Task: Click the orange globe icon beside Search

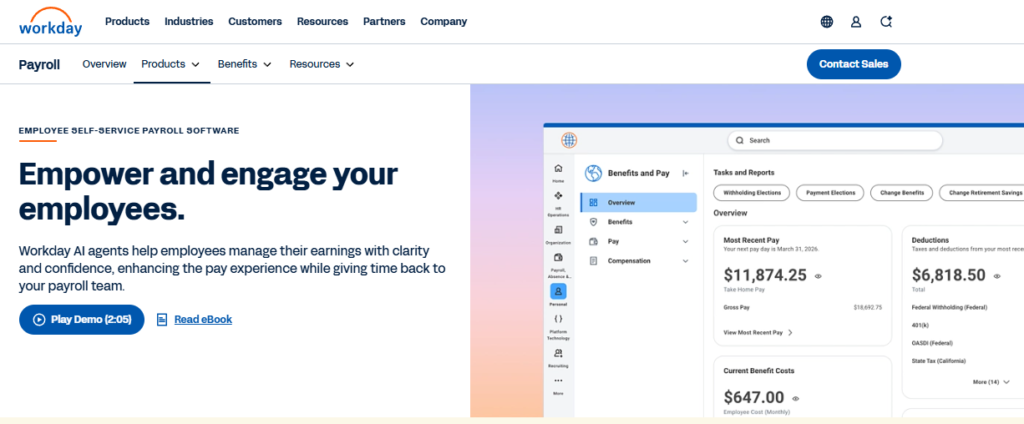Action: pyautogui.click(x=569, y=140)
